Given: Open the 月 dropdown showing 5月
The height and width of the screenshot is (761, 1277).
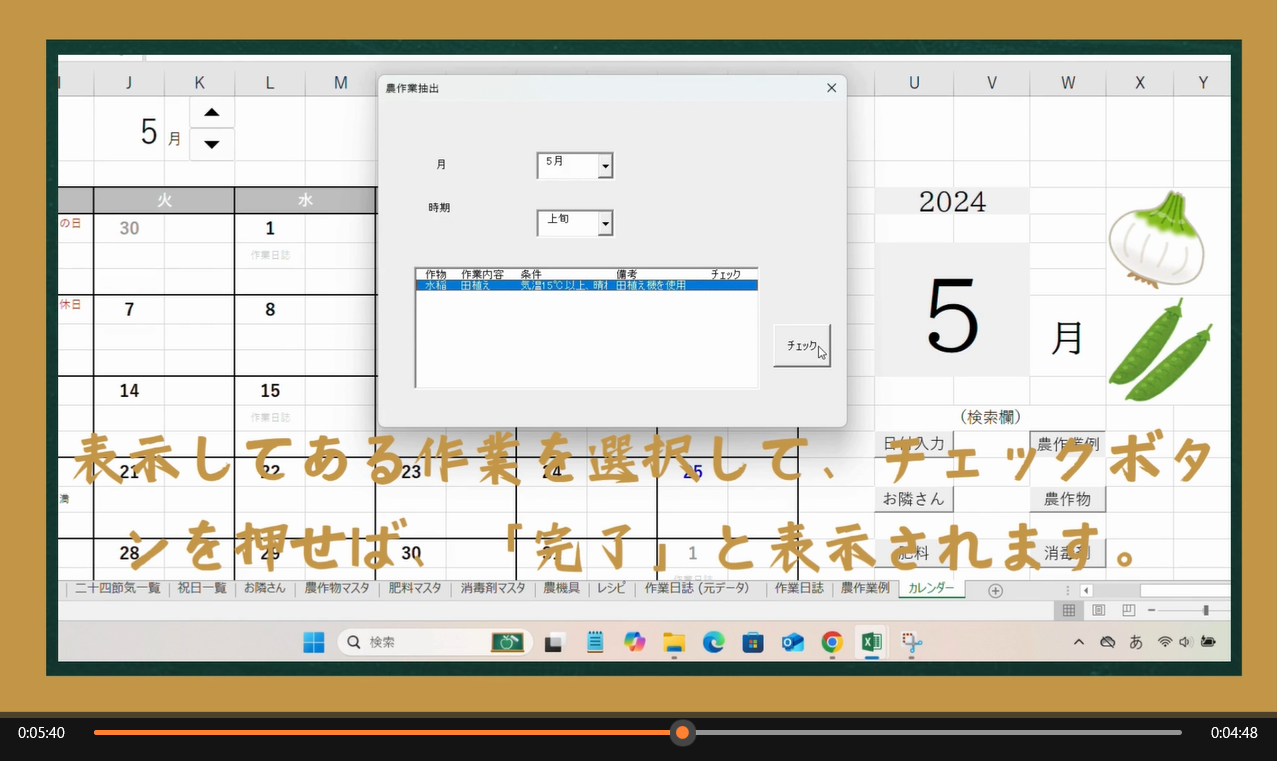Looking at the screenshot, I should coord(604,166).
